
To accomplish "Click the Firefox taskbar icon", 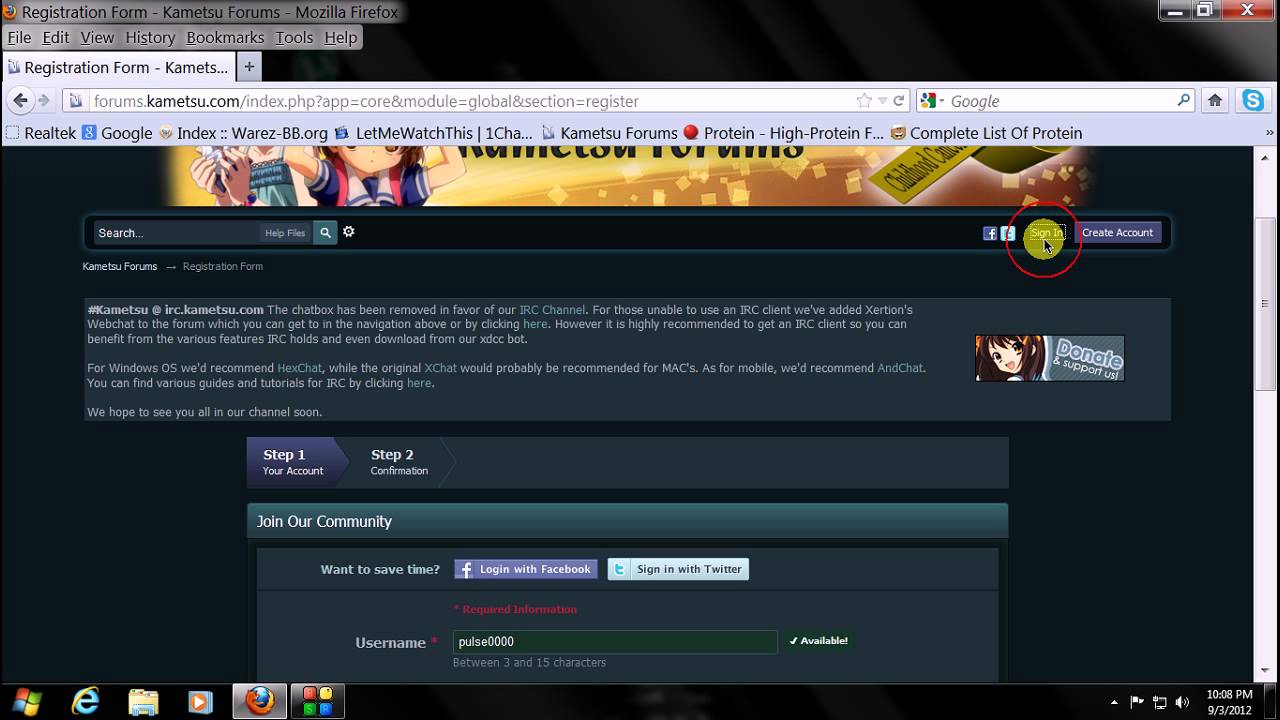I will [260, 702].
